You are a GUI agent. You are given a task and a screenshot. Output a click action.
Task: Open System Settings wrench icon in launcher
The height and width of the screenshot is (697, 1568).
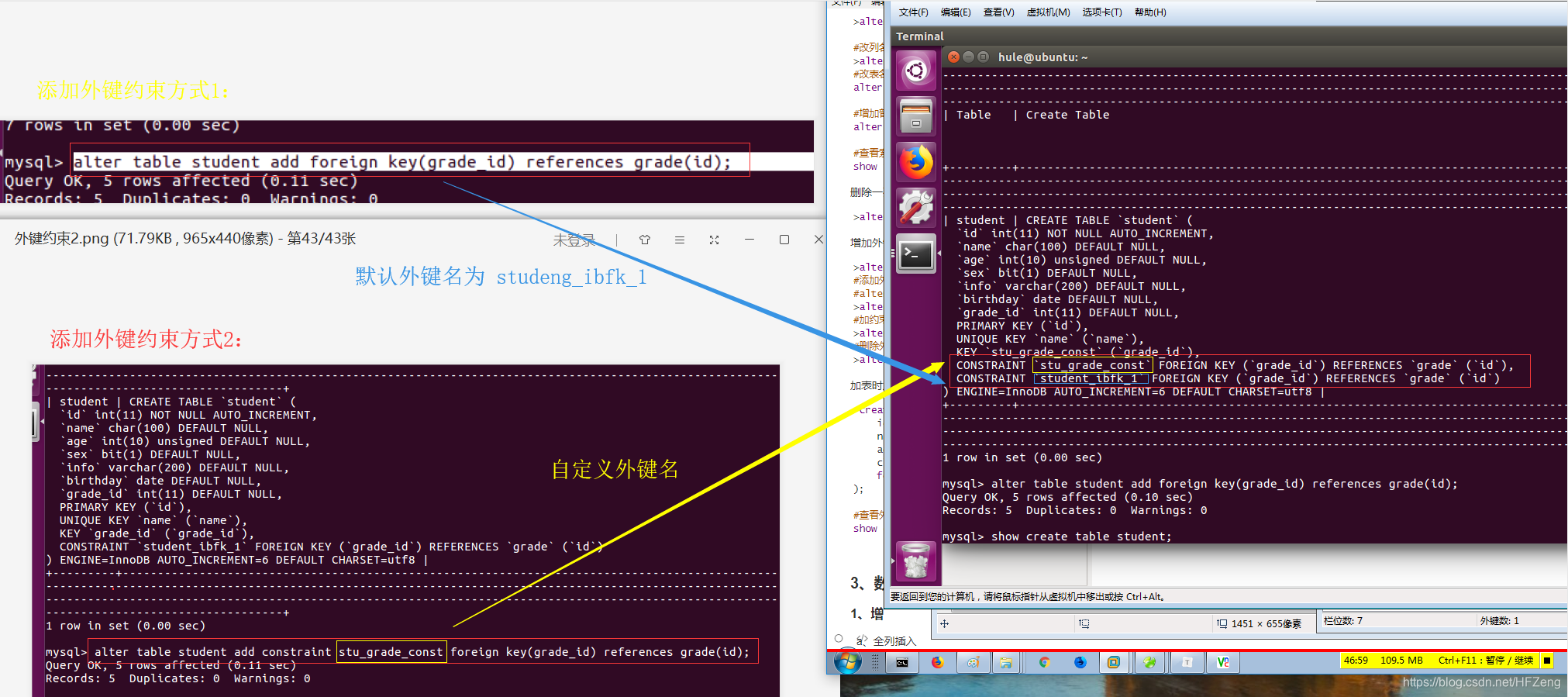tap(916, 208)
